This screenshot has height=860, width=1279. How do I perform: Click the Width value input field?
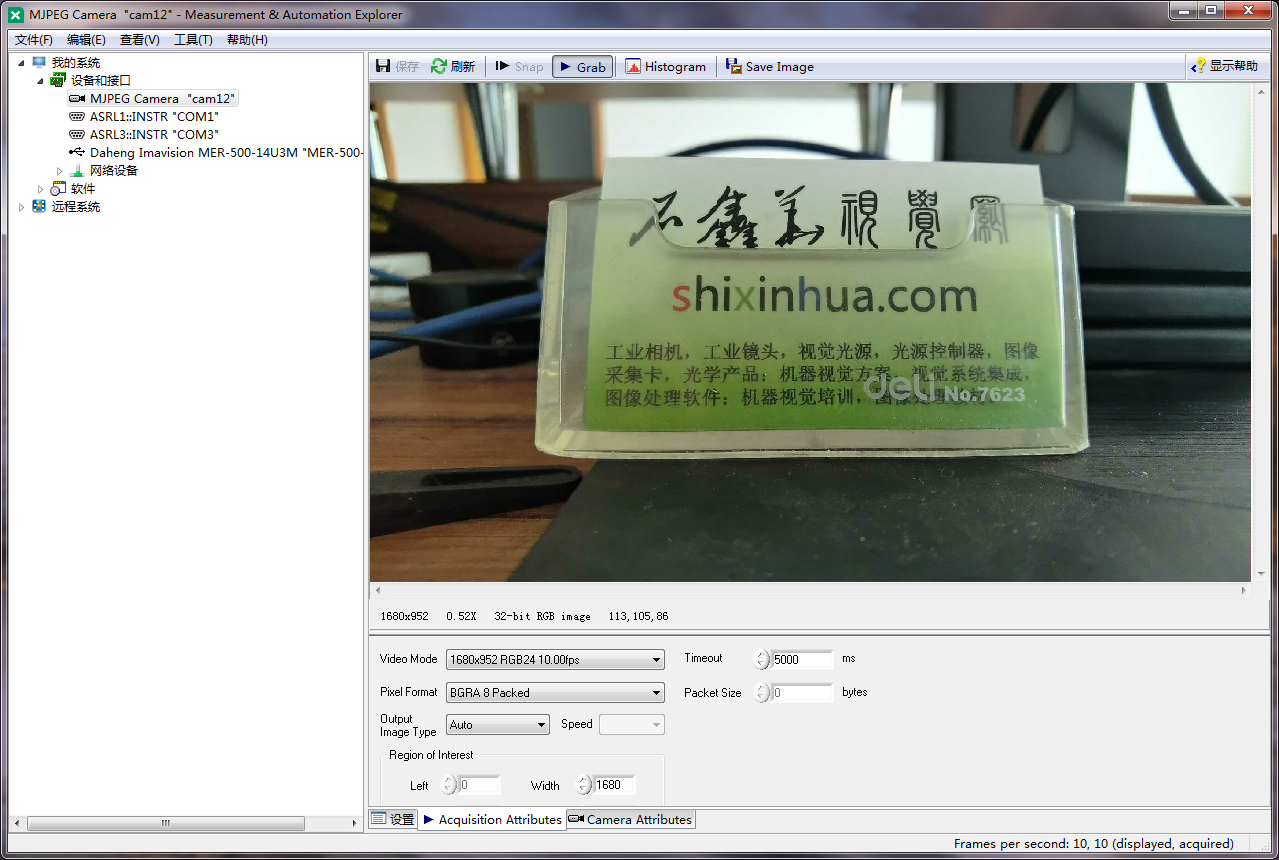[614, 786]
